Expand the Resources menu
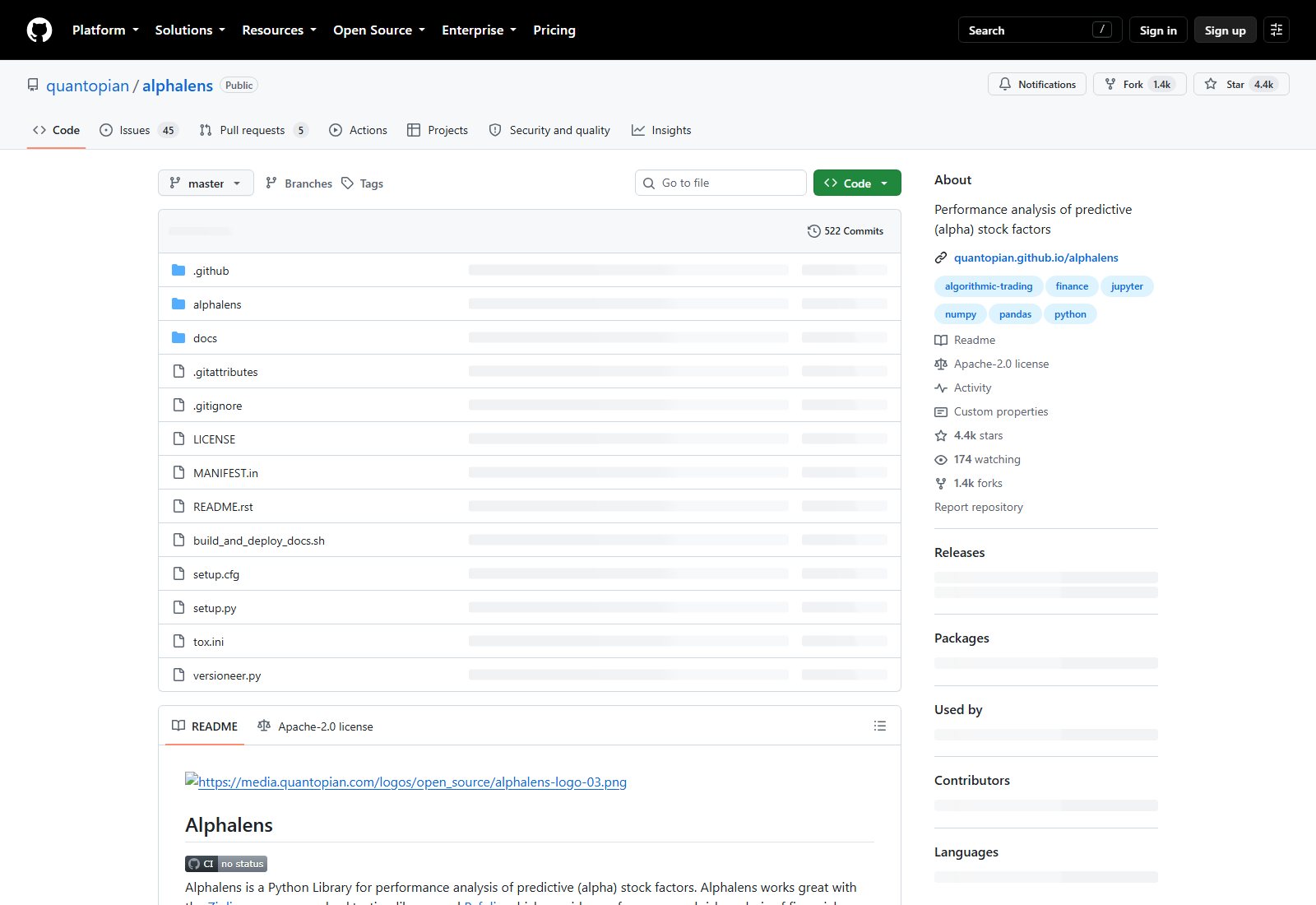This screenshot has width=1316, height=905. click(x=279, y=30)
